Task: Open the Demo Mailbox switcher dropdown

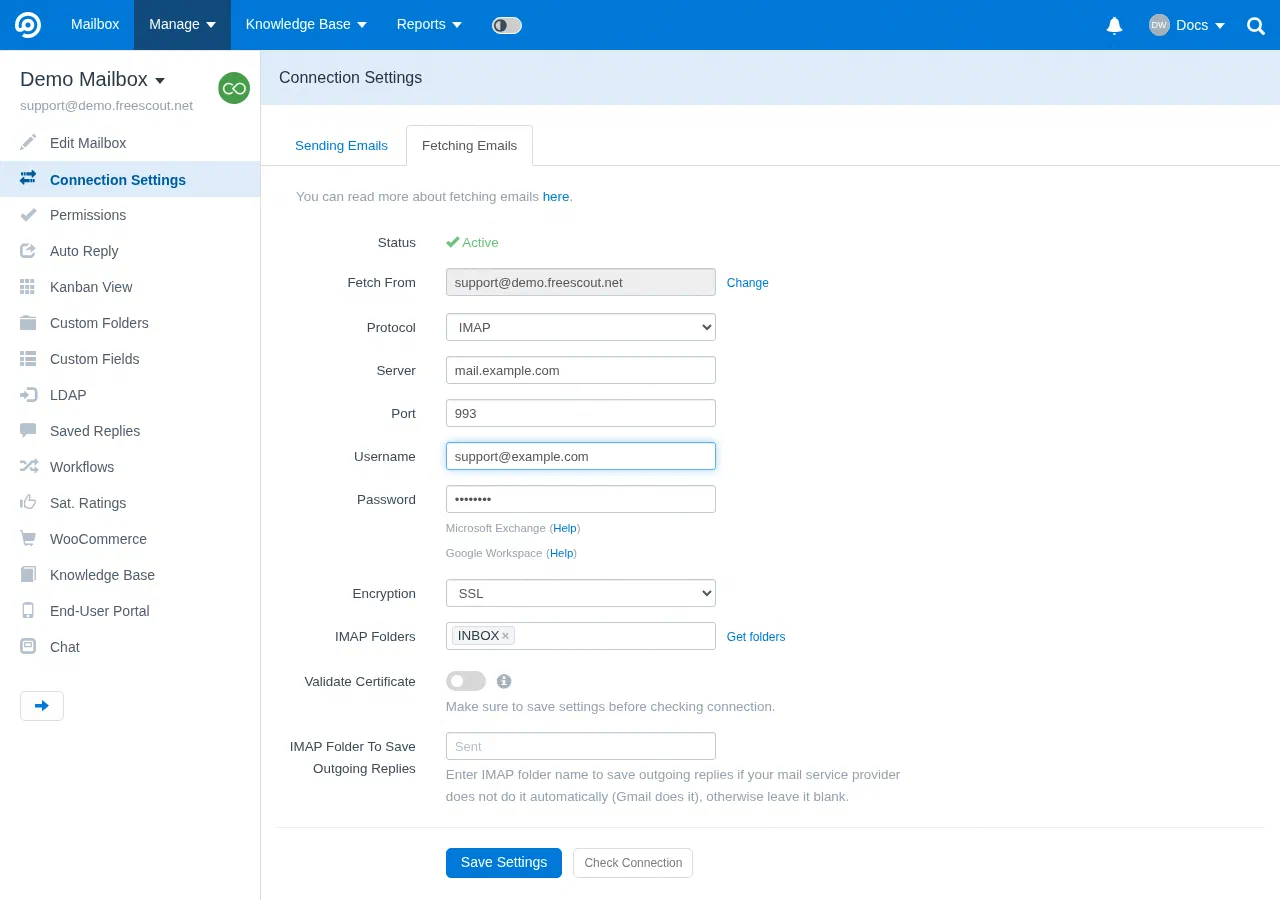Action: (x=93, y=79)
